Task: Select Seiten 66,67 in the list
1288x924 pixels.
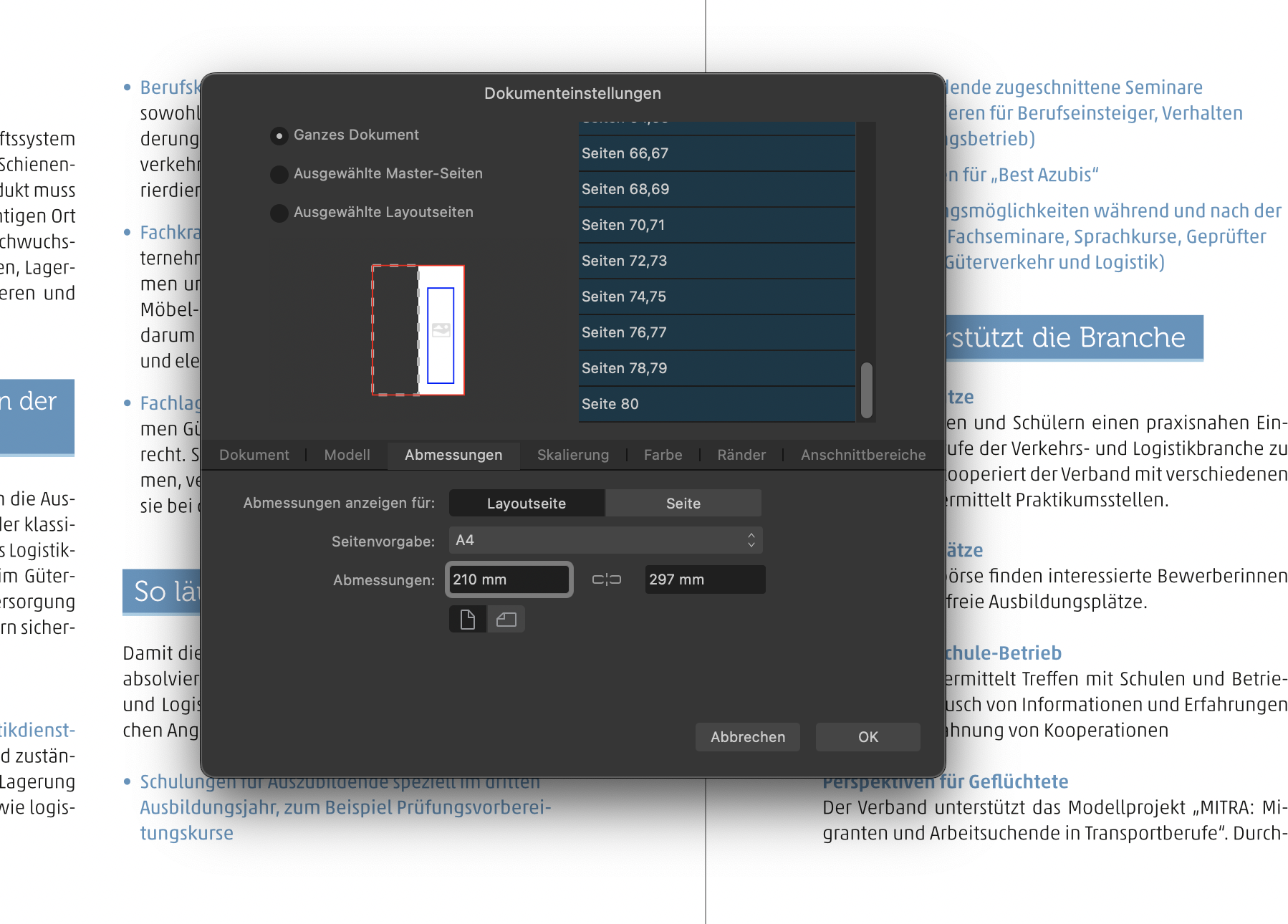Action: coord(717,153)
